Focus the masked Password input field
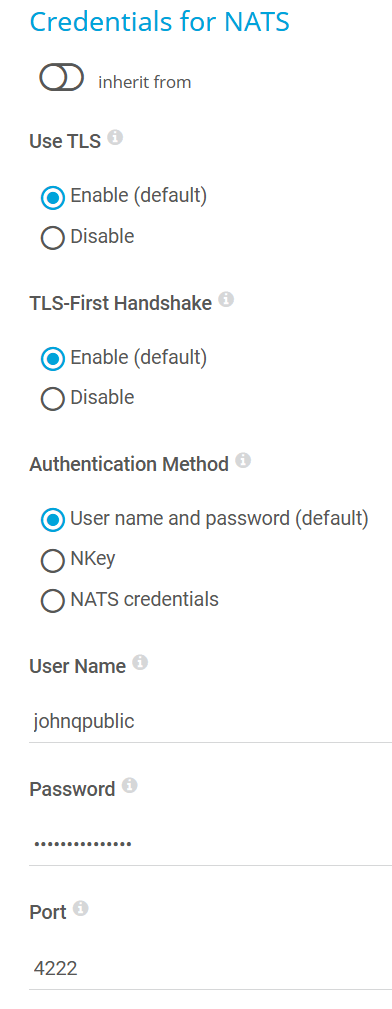Screen dimensions: 392x1009 [x=210, y=844]
